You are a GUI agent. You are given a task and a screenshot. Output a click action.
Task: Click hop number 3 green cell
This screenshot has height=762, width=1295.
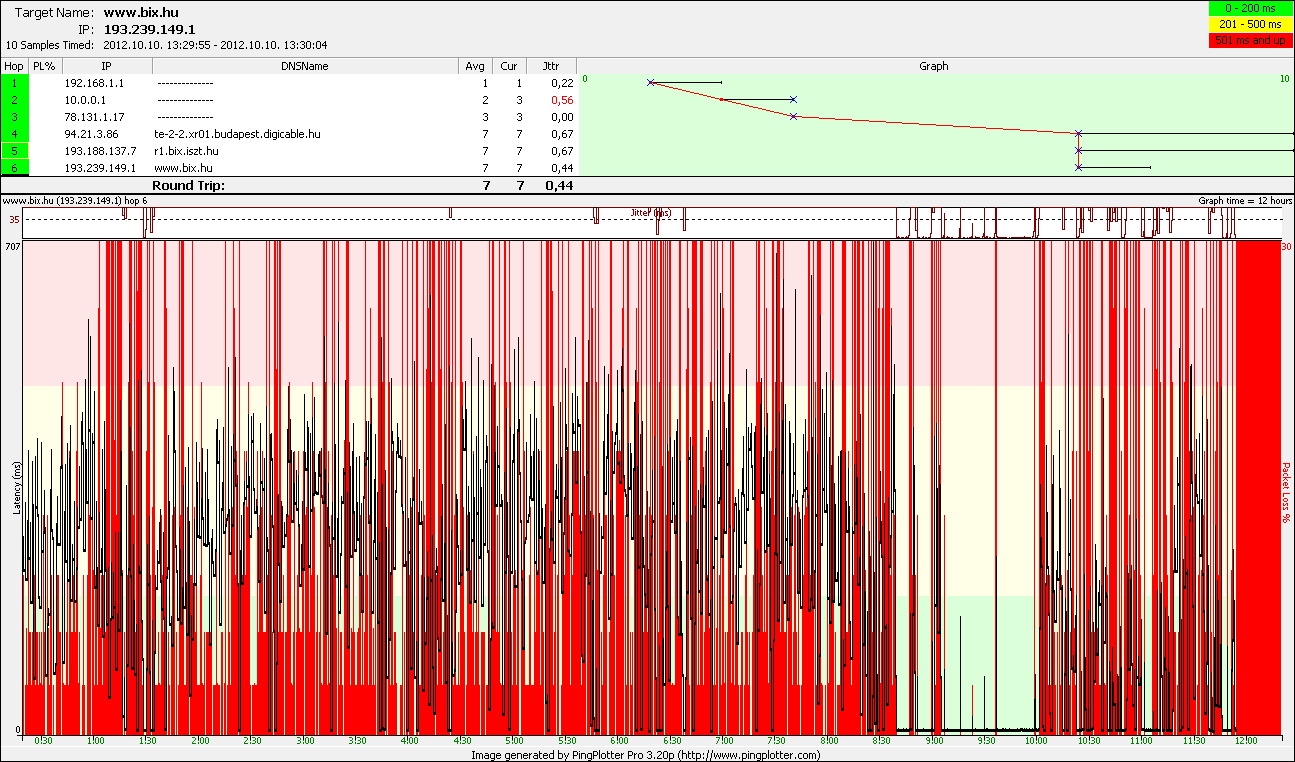[14, 117]
